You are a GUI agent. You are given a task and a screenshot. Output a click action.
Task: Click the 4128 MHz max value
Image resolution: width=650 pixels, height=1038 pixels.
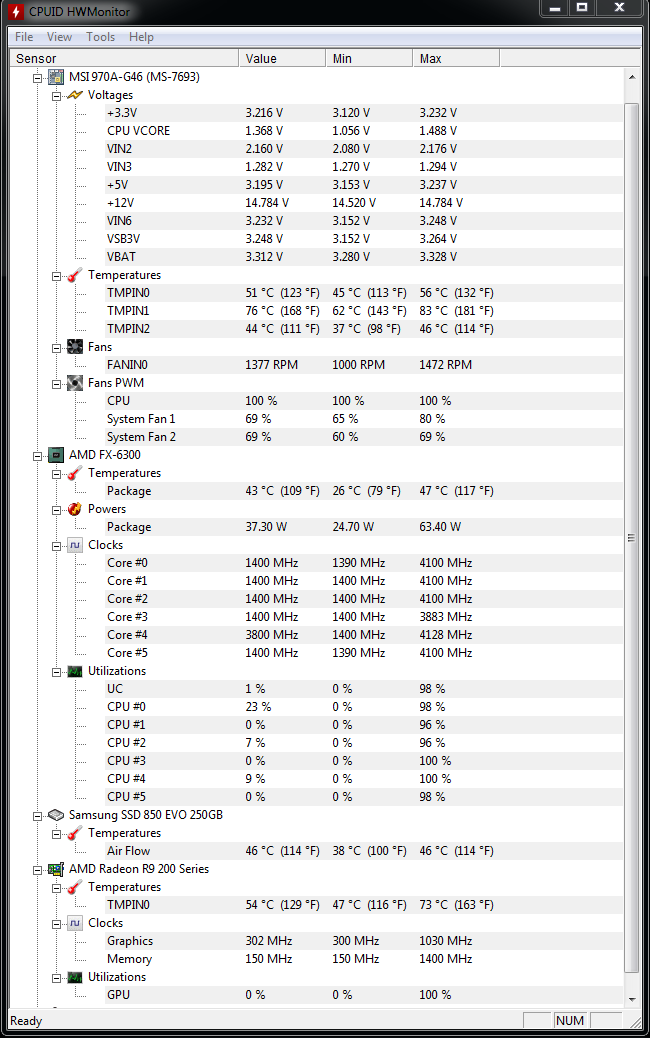coord(445,635)
